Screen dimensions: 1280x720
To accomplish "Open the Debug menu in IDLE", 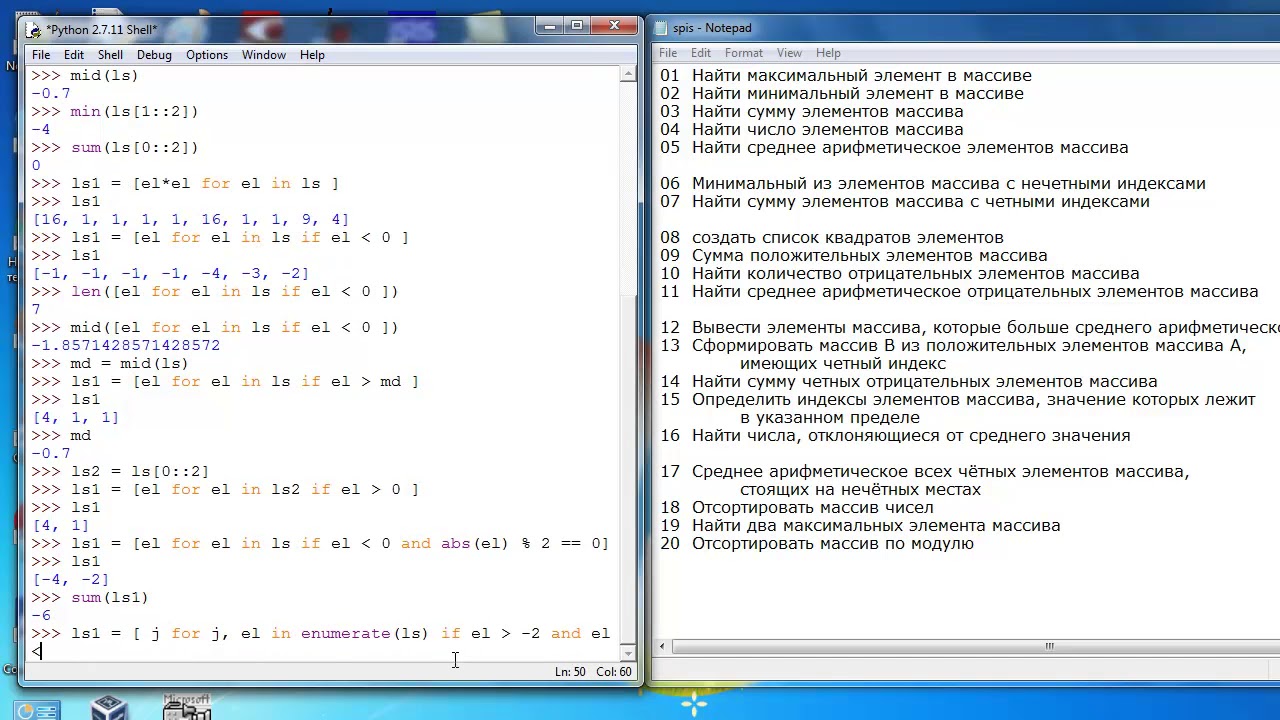I will click(154, 55).
